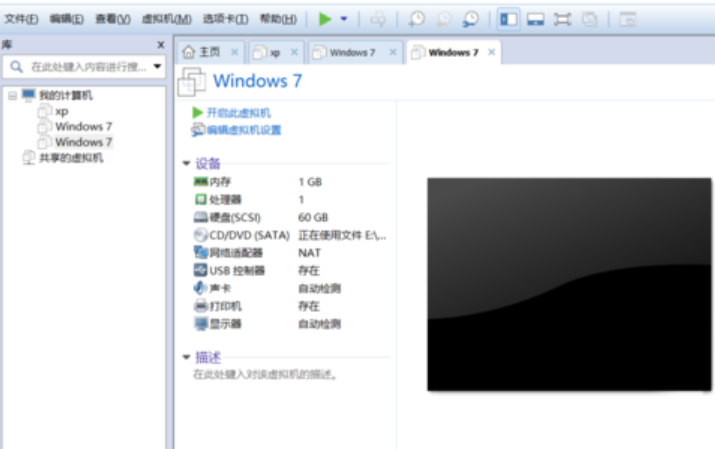Collapse the 设备 section
This screenshot has width=715, height=449.
(x=186, y=163)
